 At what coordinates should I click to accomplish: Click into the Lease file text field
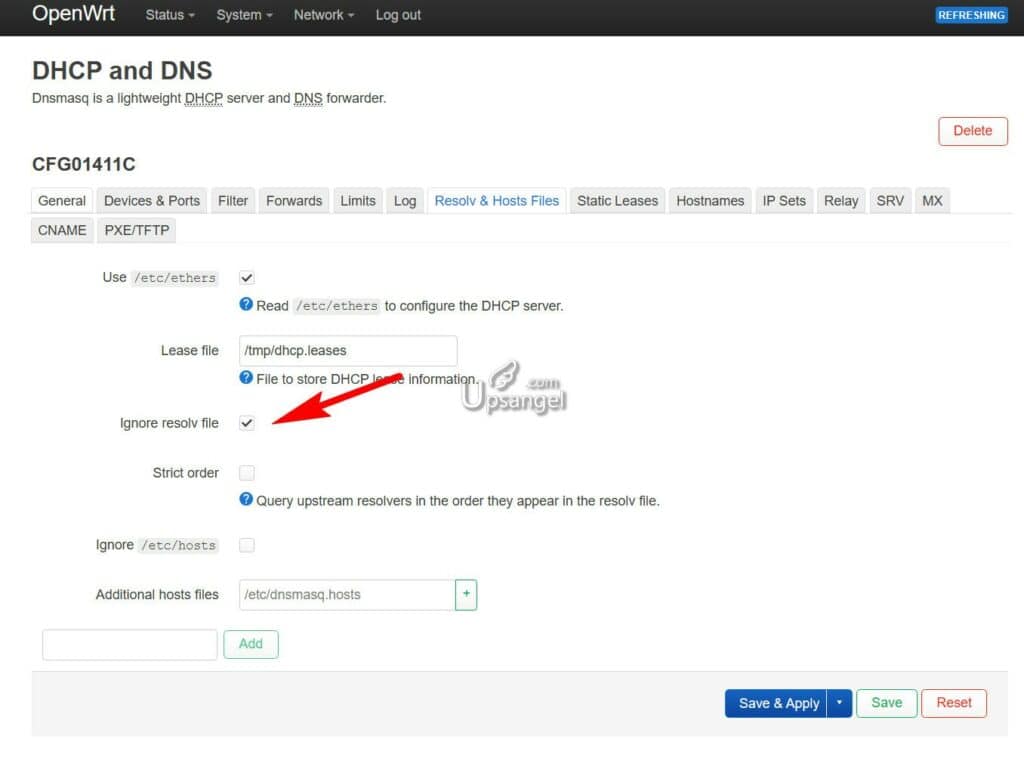[x=348, y=351]
